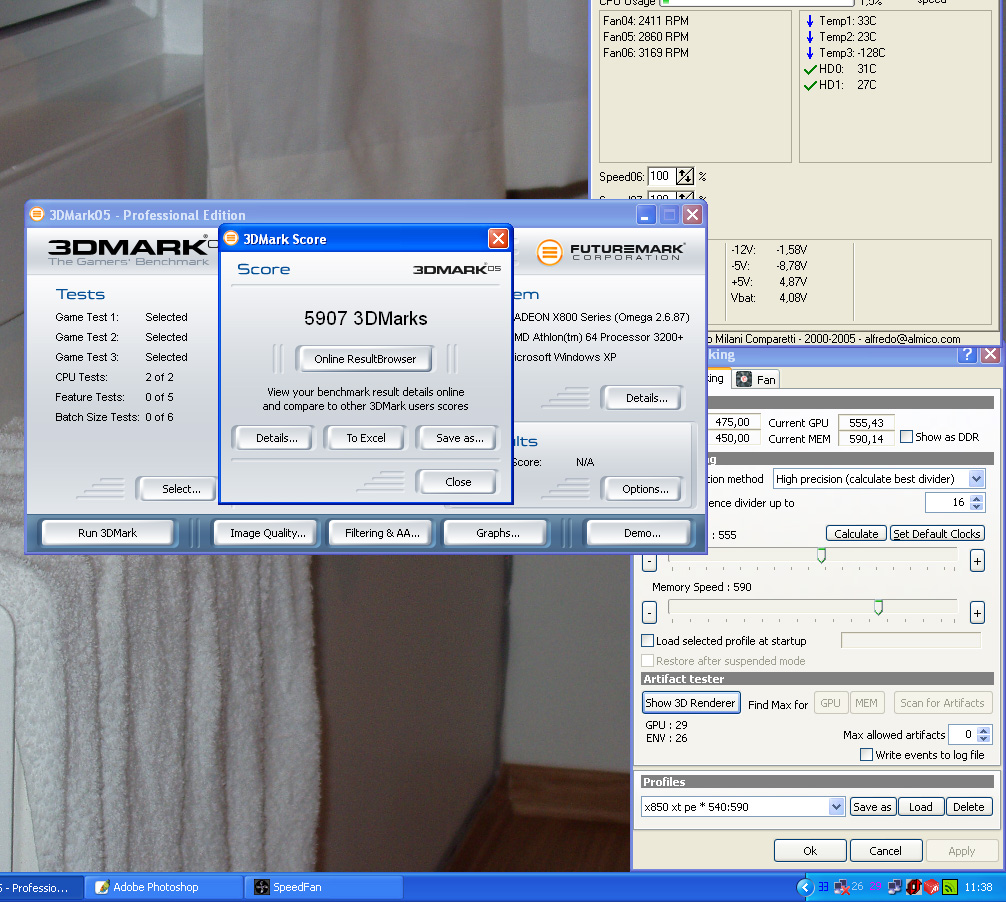Viewport: 1006px width, 902px height.
Task: Click the Close button in the Score dialog
Action: click(x=457, y=482)
